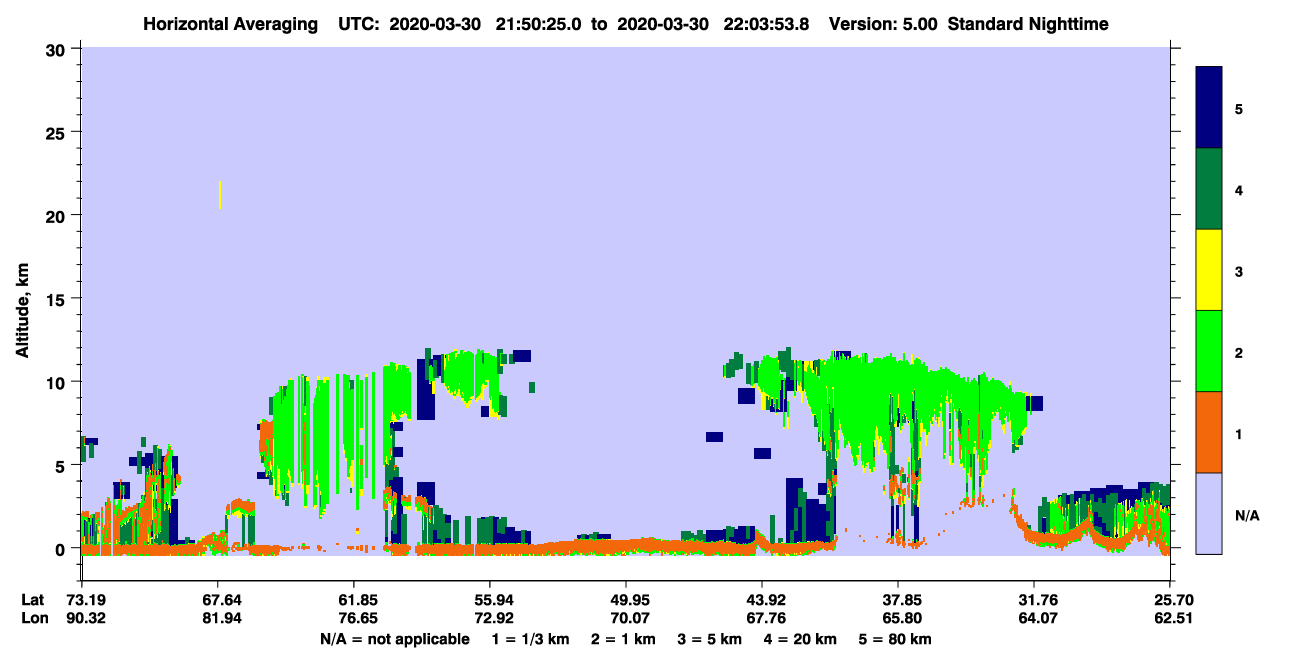This screenshot has height=667, width=1300.
Task: Click the yellow vertical streak near 21 km altitude
Action: point(220,195)
